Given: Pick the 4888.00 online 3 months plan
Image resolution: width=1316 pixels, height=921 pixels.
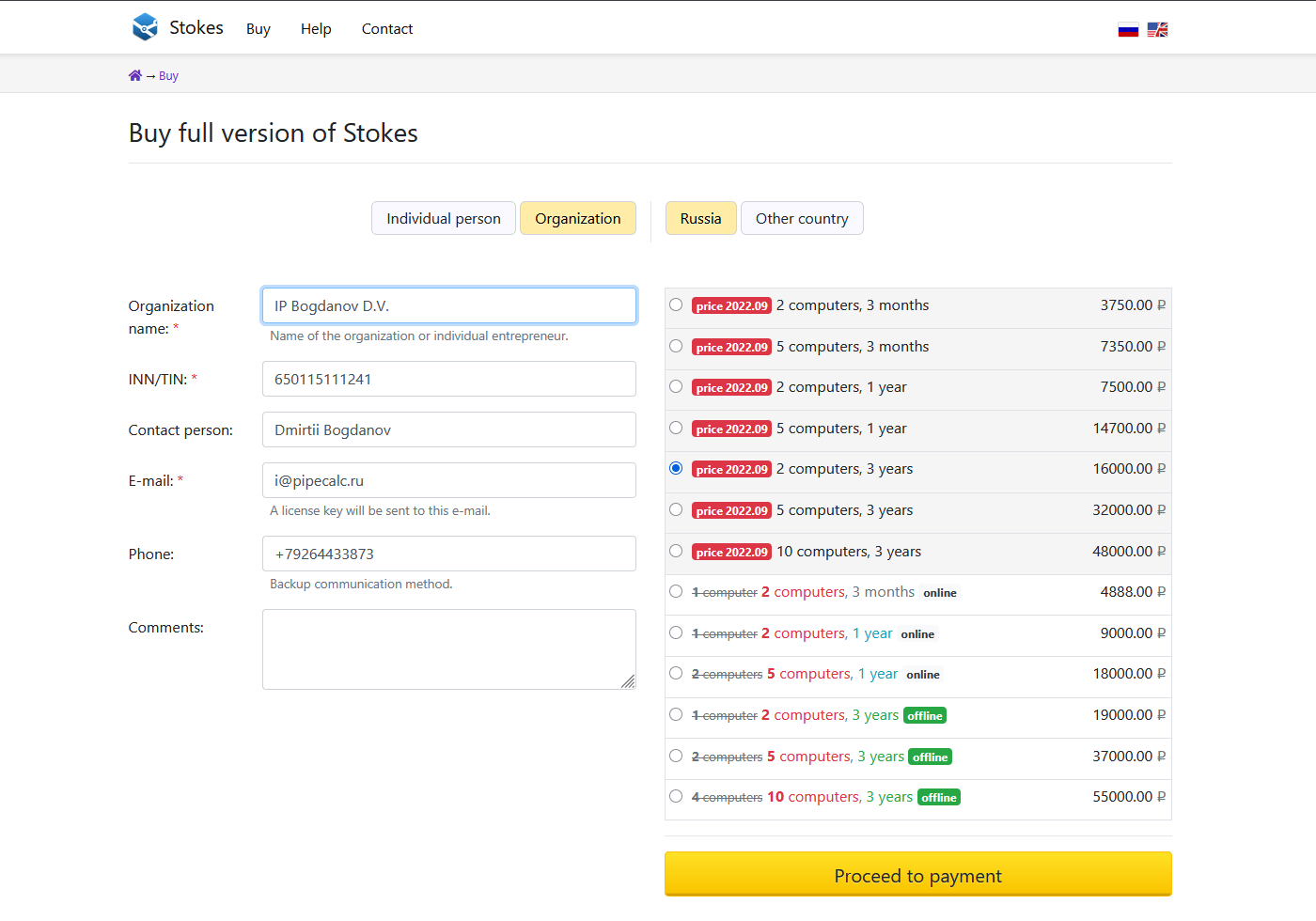Looking at the screenshot, I should 676,592.
